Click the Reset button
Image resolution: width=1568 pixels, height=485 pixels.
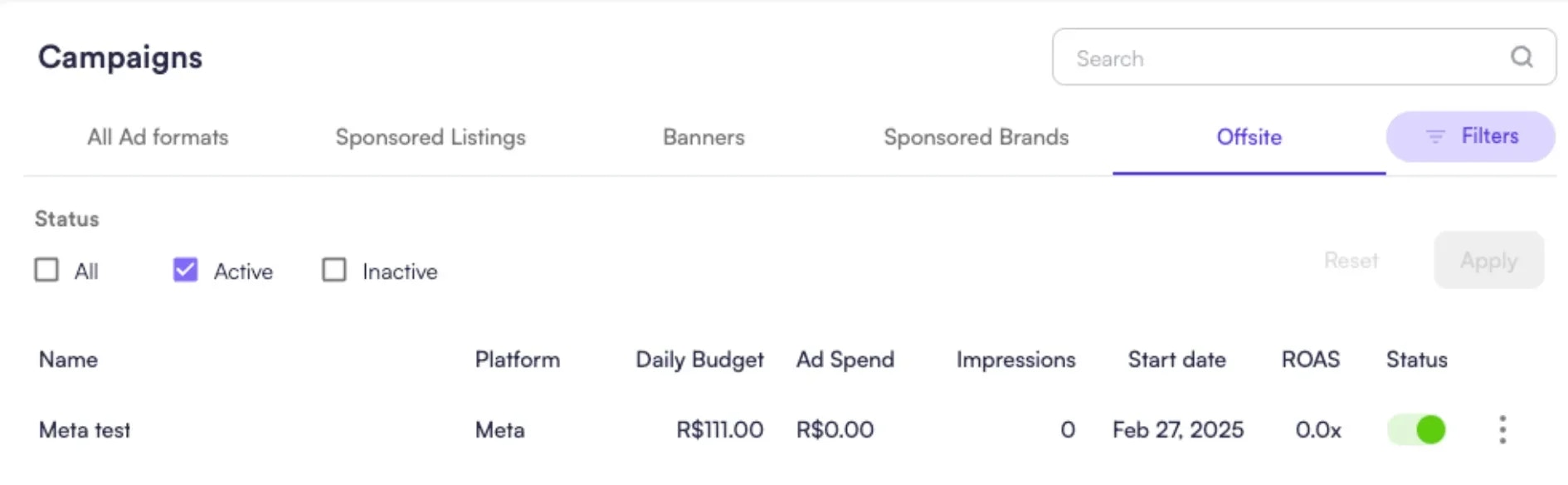[x=1351, y=260]
